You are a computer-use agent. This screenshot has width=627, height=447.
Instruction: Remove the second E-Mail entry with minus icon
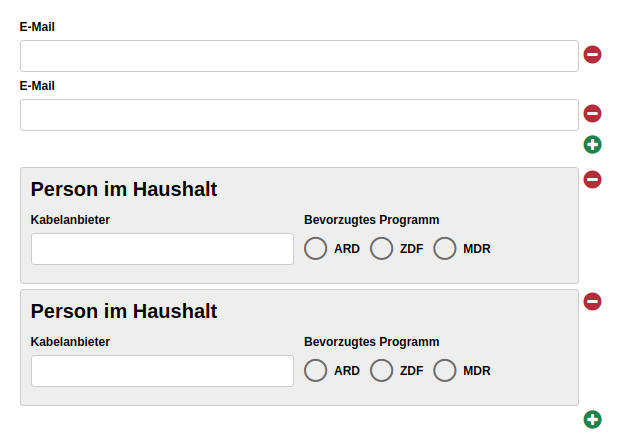pyautogui.click(x=592, y=114)
